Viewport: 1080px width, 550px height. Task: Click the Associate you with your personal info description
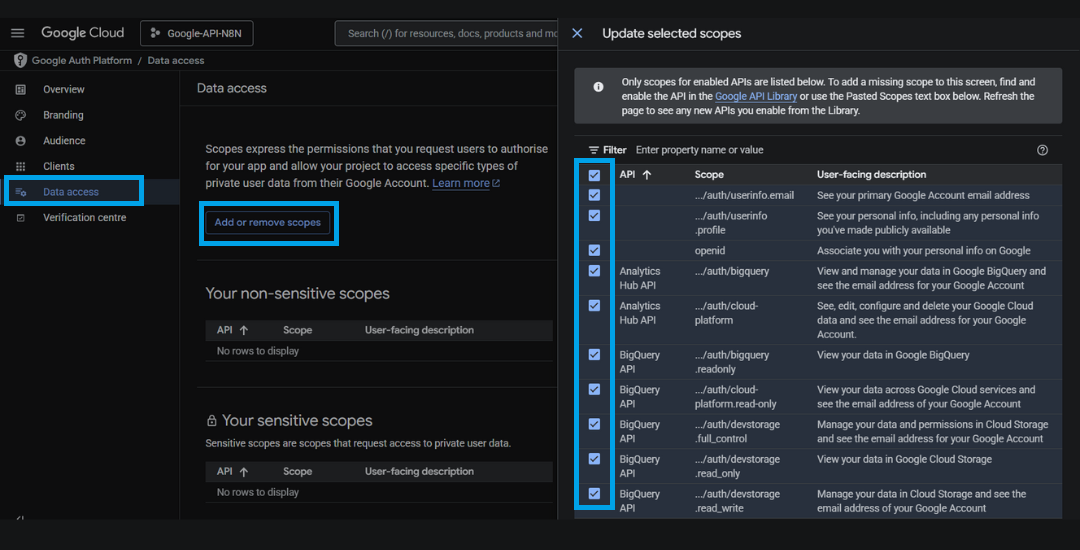924,251
